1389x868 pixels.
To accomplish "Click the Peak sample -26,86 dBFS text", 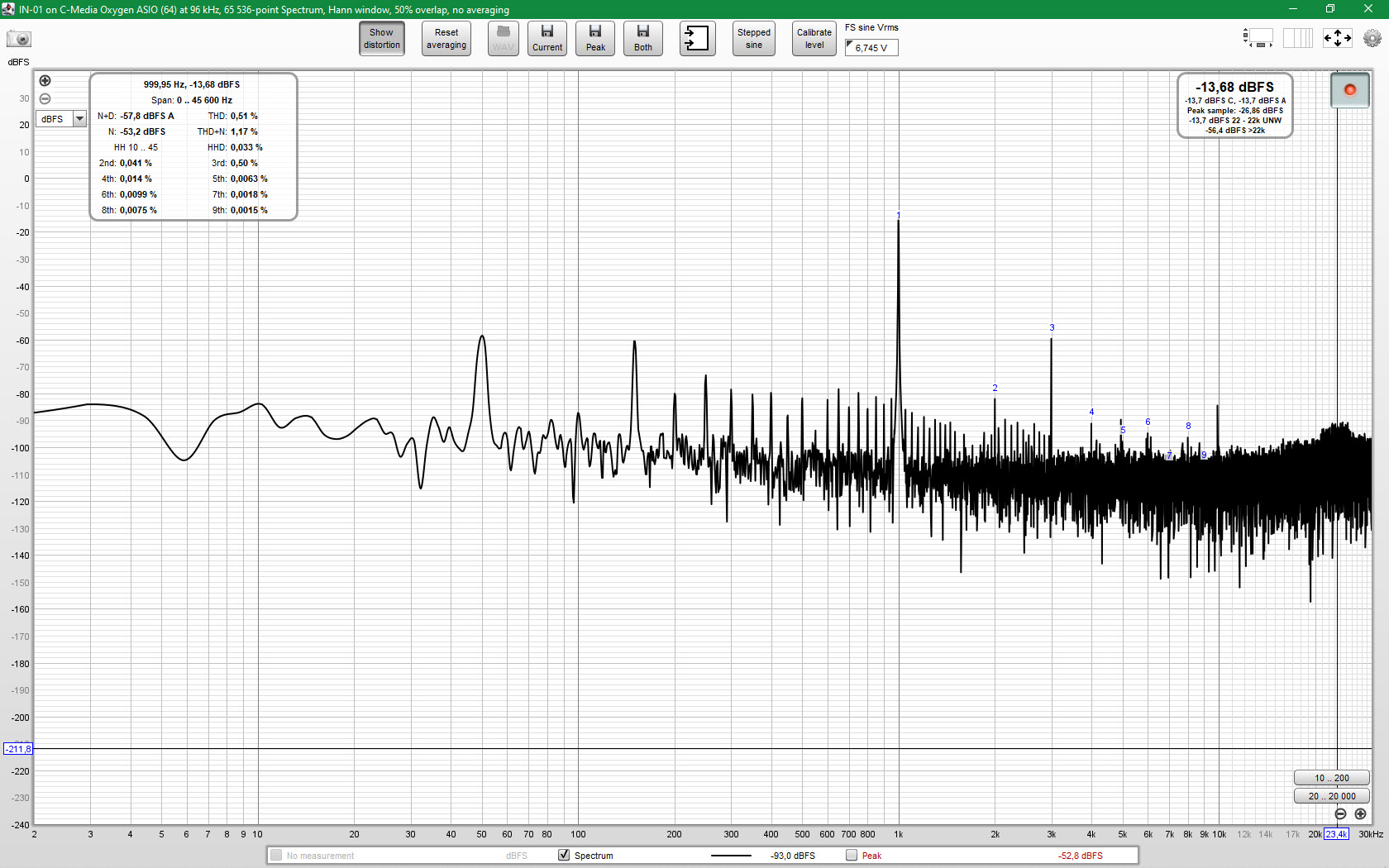I will pos(1235,111).
